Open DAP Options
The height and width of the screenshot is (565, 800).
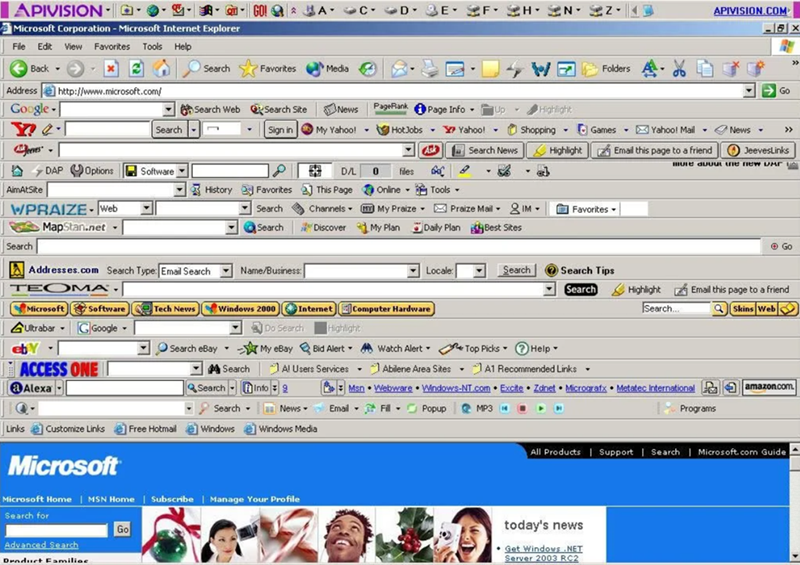click(x=92, y=171)
